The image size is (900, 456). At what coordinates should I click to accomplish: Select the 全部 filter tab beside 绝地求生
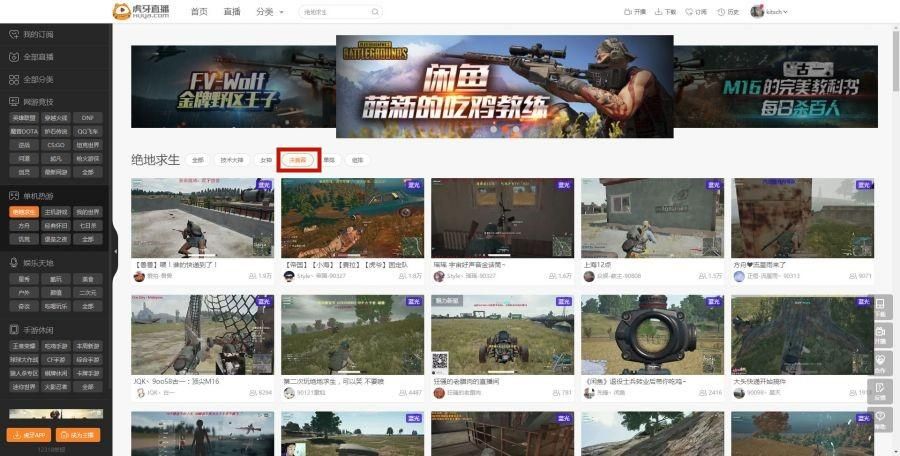tap(197, 160)
